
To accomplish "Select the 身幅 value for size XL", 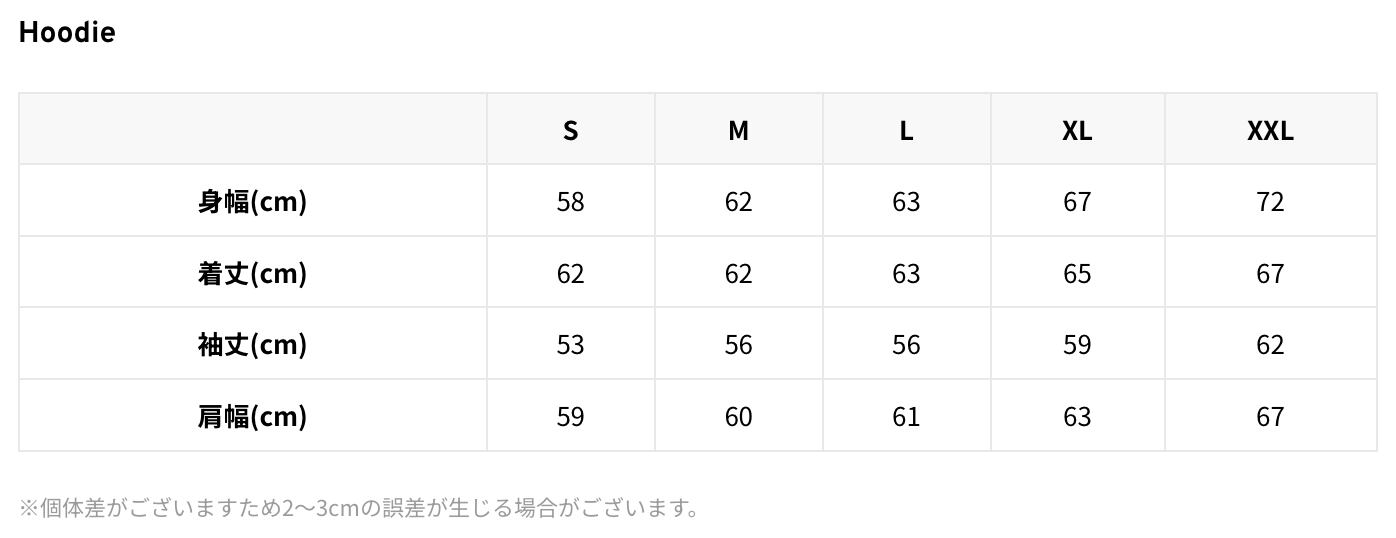I will [1077, 201].
